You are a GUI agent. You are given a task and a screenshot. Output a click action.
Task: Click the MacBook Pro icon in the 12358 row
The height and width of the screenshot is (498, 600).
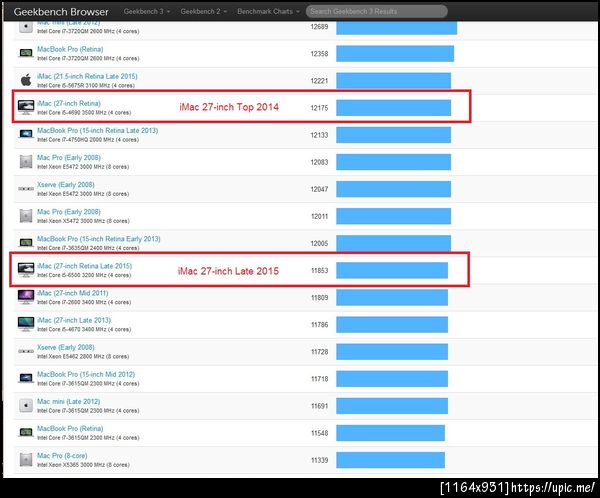(26, 53)
